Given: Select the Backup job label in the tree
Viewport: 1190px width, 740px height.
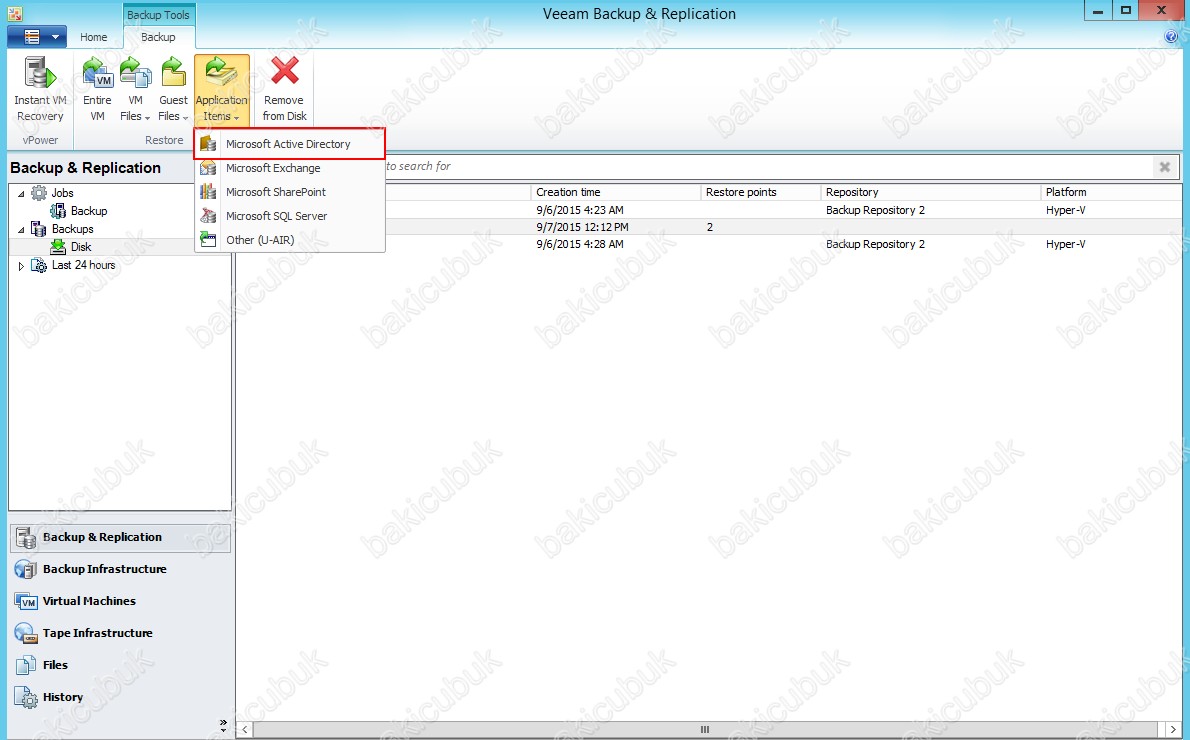Looking at the screenshot, I should pos(89,211).
